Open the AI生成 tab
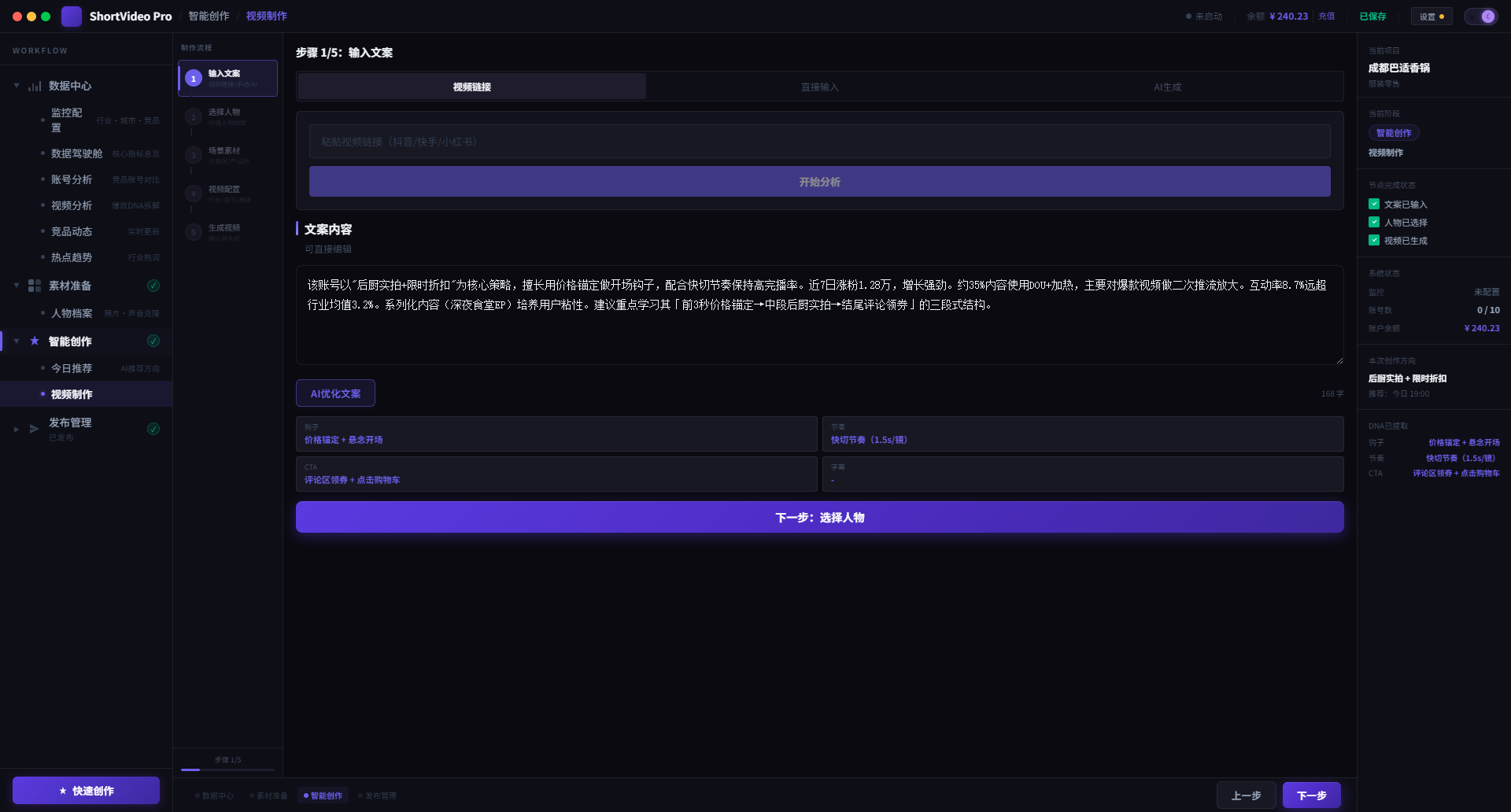The width and height of the screenshot is (1511, 812). (1167, 87)
